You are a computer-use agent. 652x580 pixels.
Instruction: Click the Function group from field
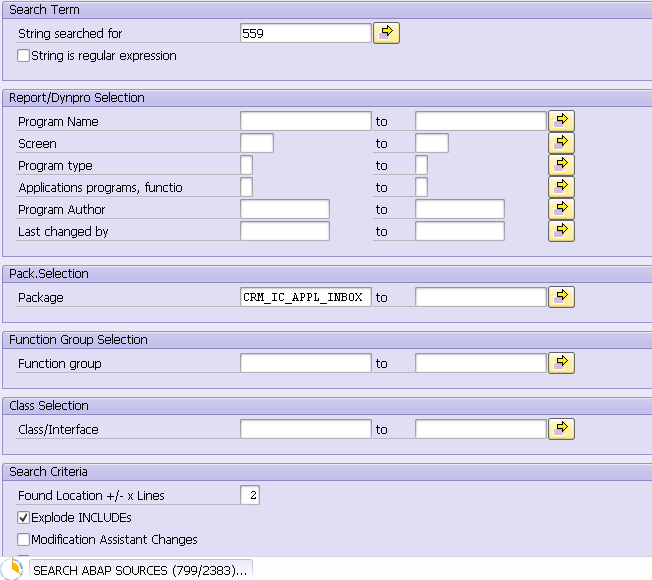pos(306,363)
